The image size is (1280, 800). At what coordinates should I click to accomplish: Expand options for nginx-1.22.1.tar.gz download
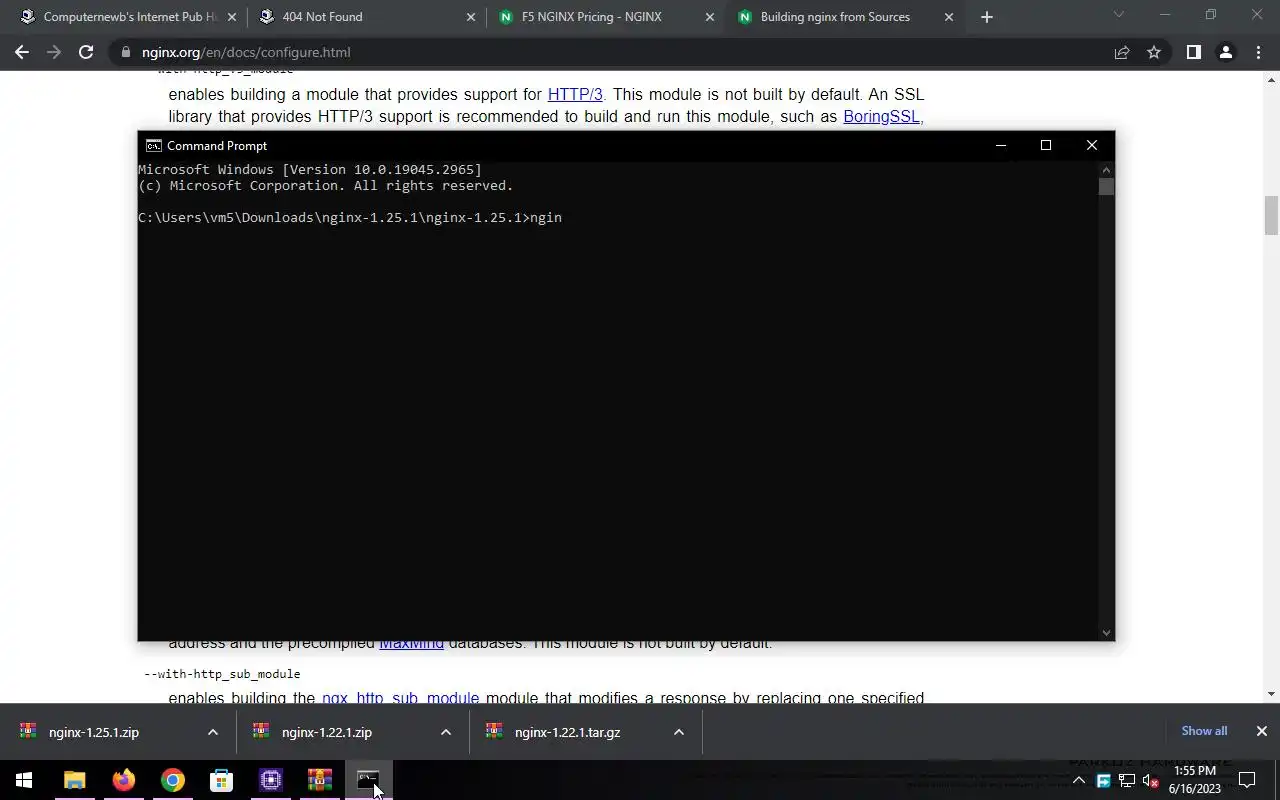coord(678,732)
